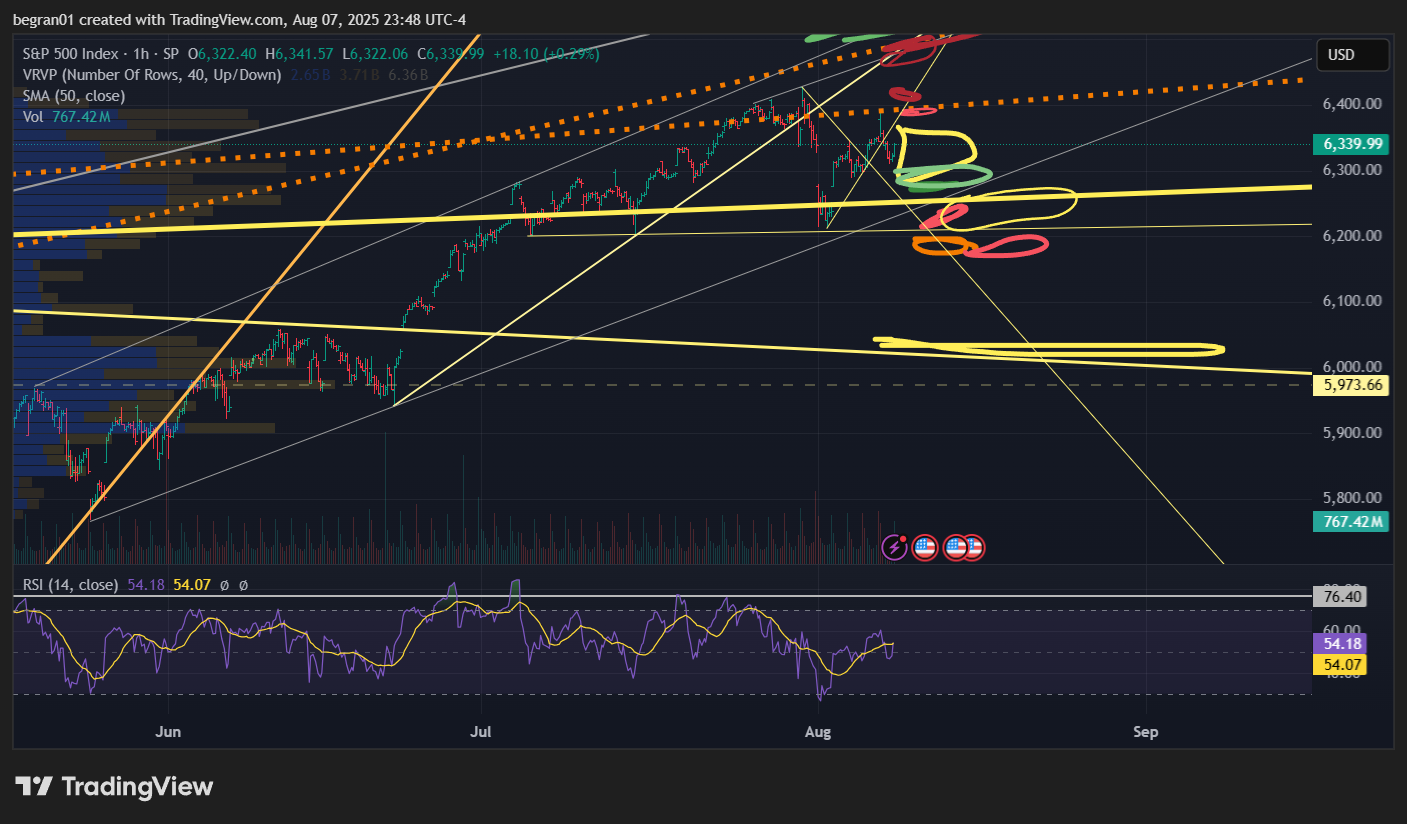
Task: Click the RSI (14, close) legend label
Action: 70,585
